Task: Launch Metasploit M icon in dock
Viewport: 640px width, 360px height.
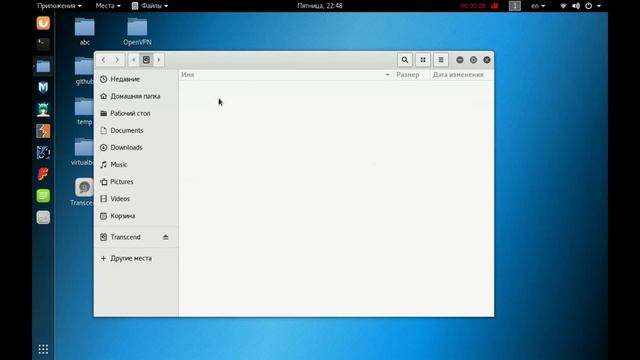Action: point(43,87)
